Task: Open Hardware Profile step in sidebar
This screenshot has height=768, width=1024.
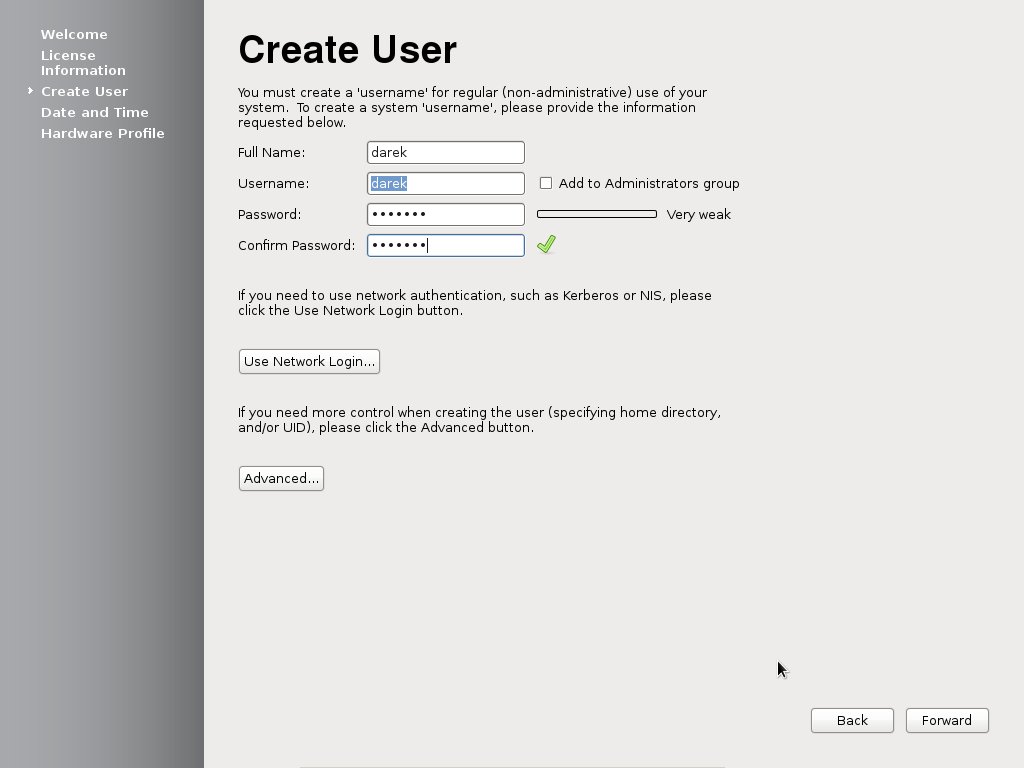Action: point(103,133)
